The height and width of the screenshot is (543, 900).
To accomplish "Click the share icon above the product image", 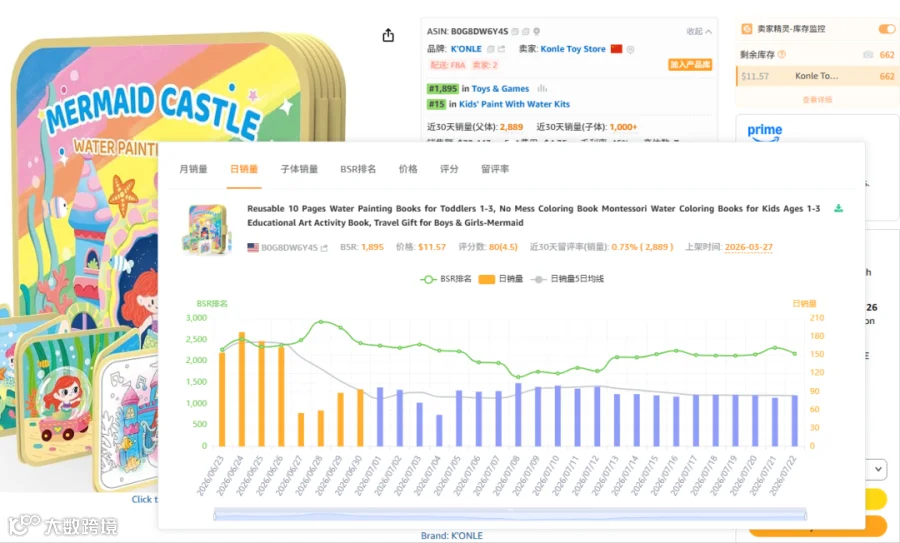I will click(x=388, y=35).
